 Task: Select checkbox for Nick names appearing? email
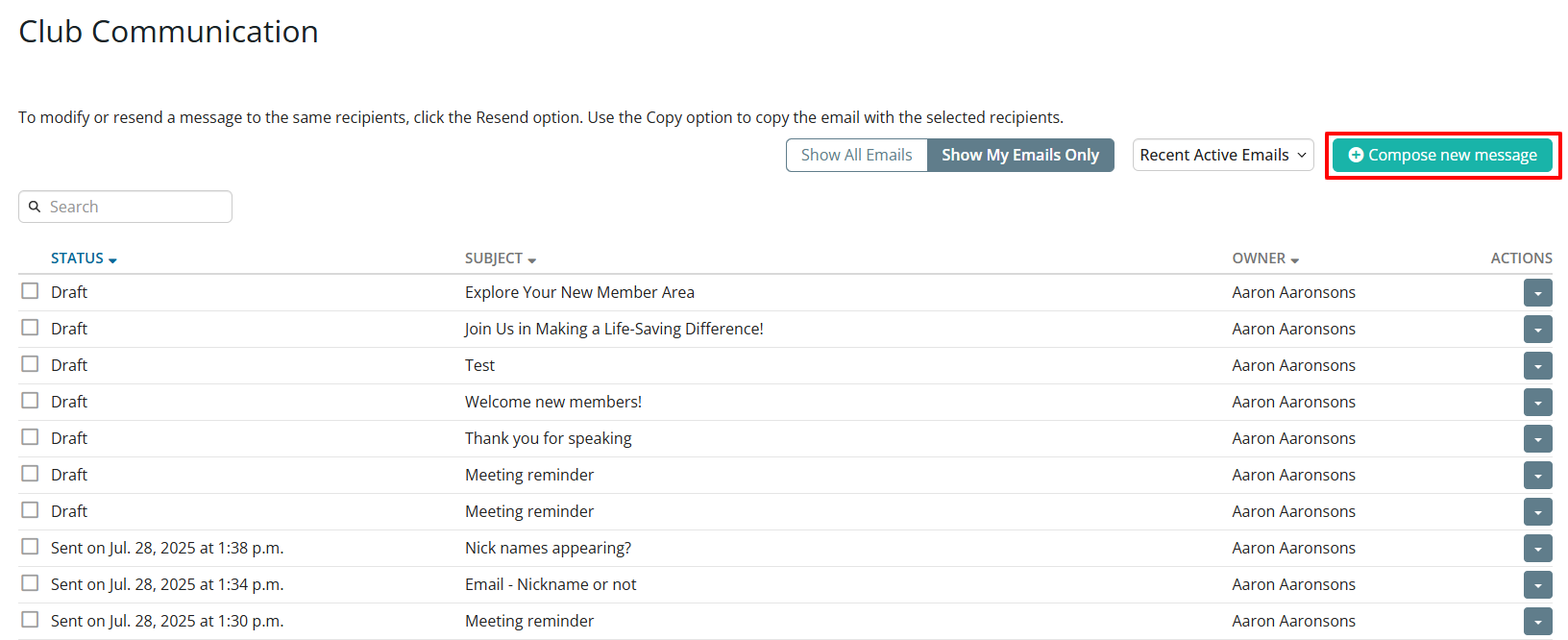pos(31,547)
